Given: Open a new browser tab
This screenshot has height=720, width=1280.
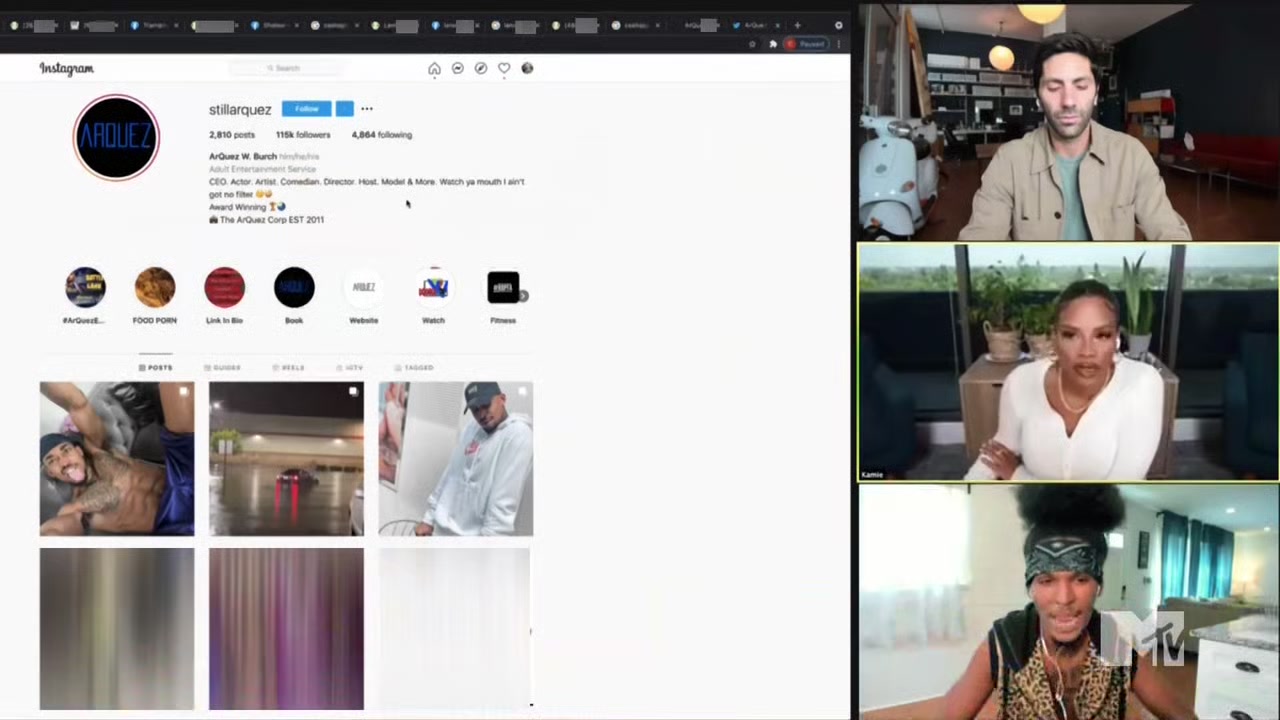Looking at the screenshot, I should [797, 25].
